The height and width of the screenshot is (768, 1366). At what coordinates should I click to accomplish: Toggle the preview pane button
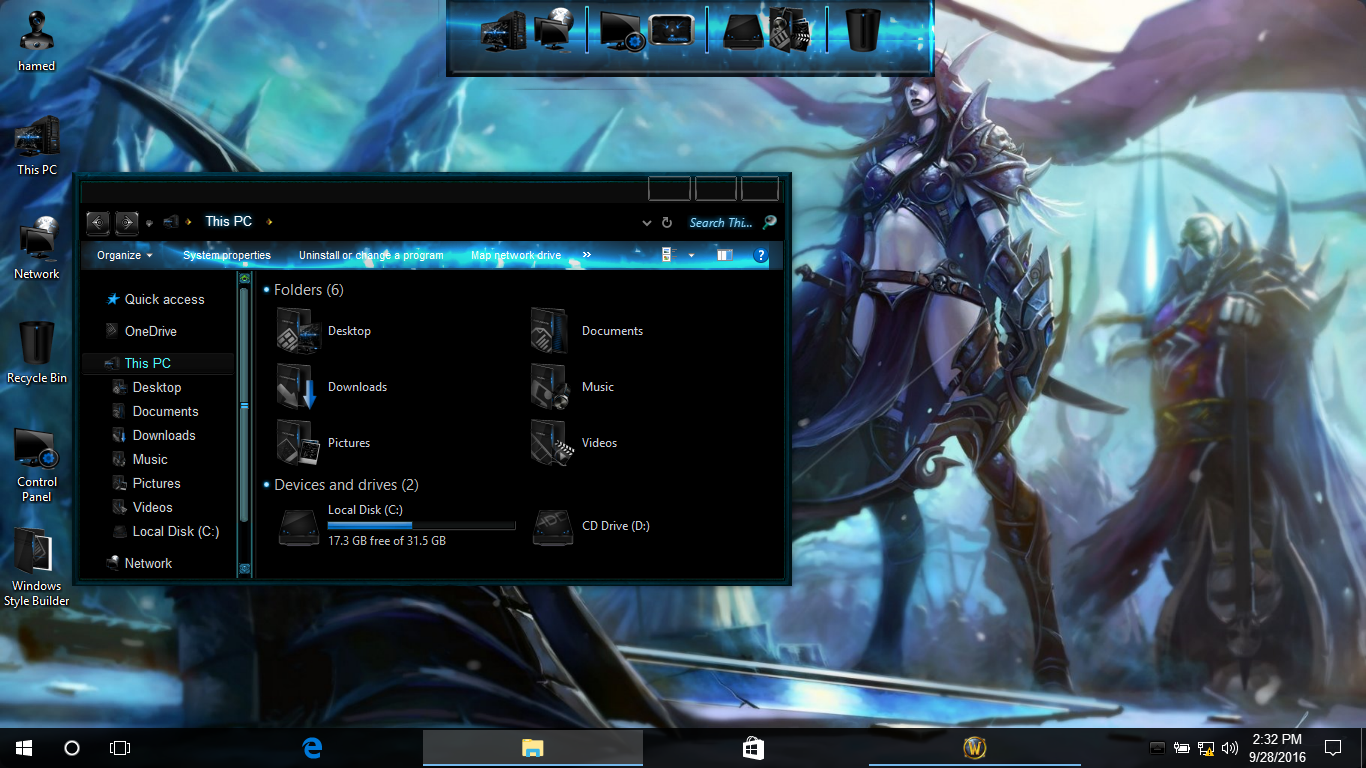point(725,255)
